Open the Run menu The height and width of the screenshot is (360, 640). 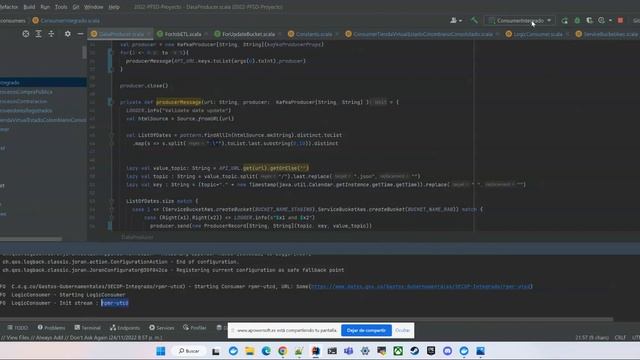(45, 7)
